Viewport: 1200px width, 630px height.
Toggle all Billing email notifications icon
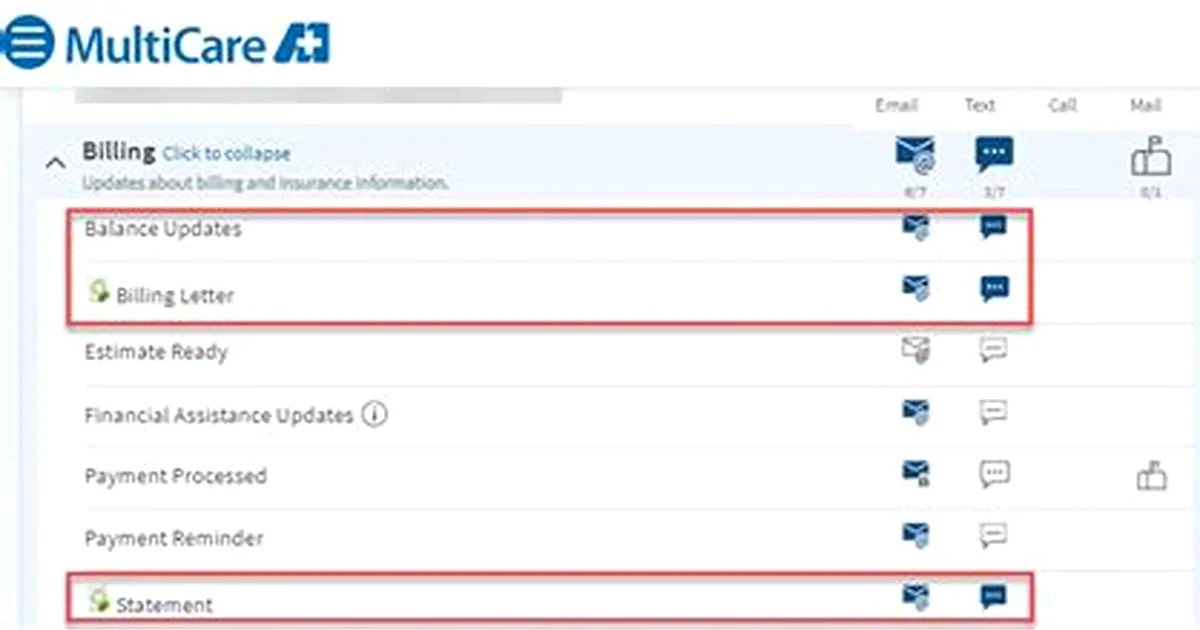click(915, 155)
